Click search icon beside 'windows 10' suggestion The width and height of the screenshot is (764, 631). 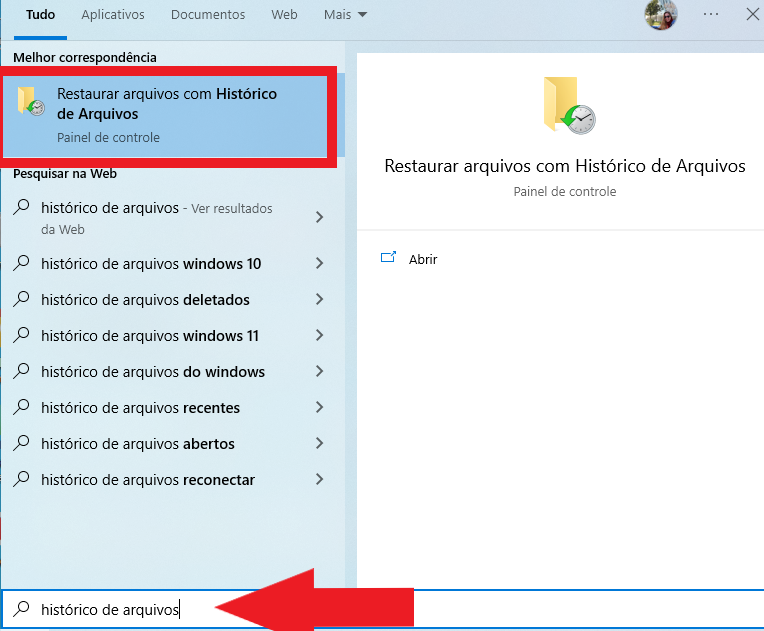point(21,263)
